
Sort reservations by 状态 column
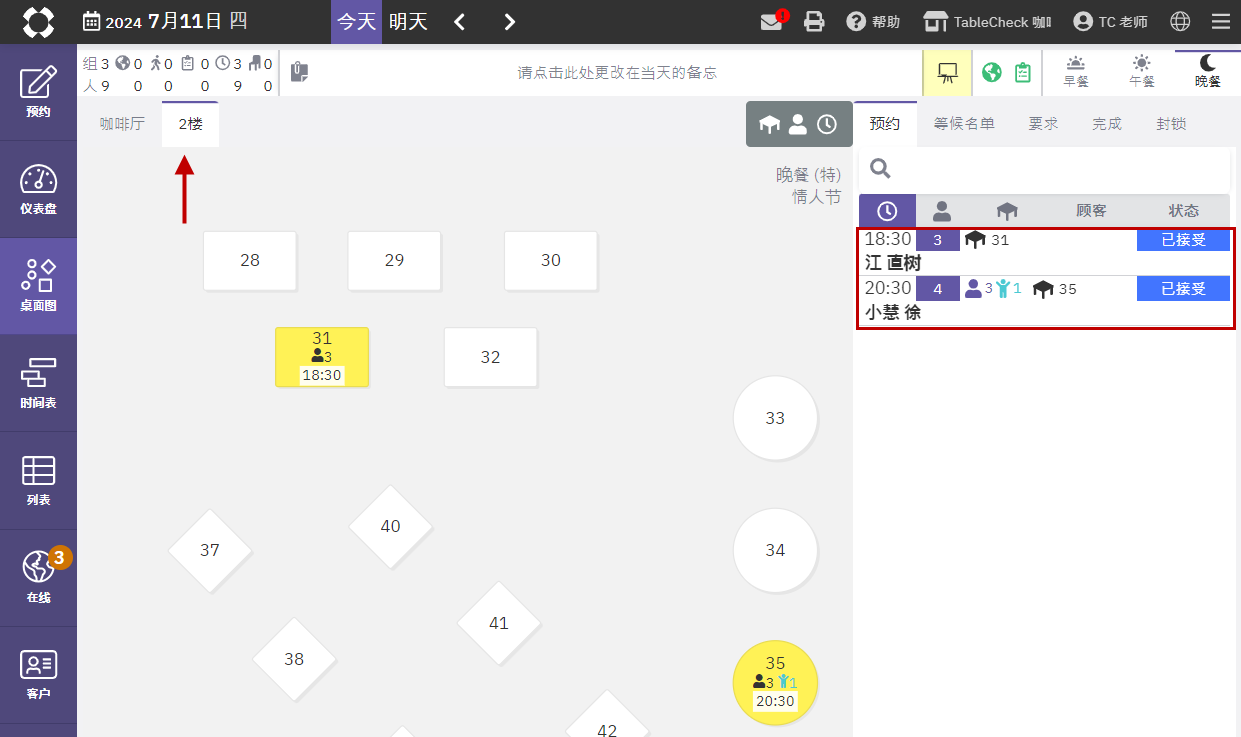click(x=1184, y=211)
